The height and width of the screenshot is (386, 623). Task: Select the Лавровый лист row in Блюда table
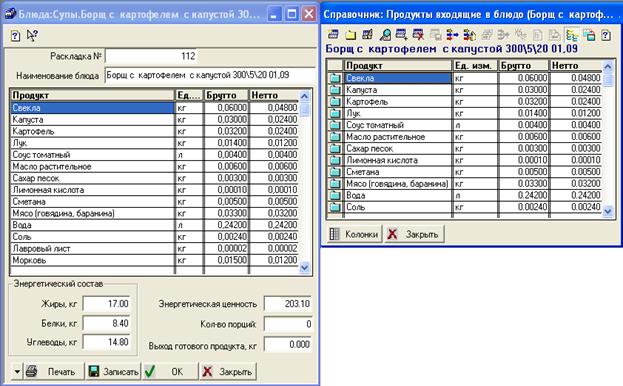154,249
